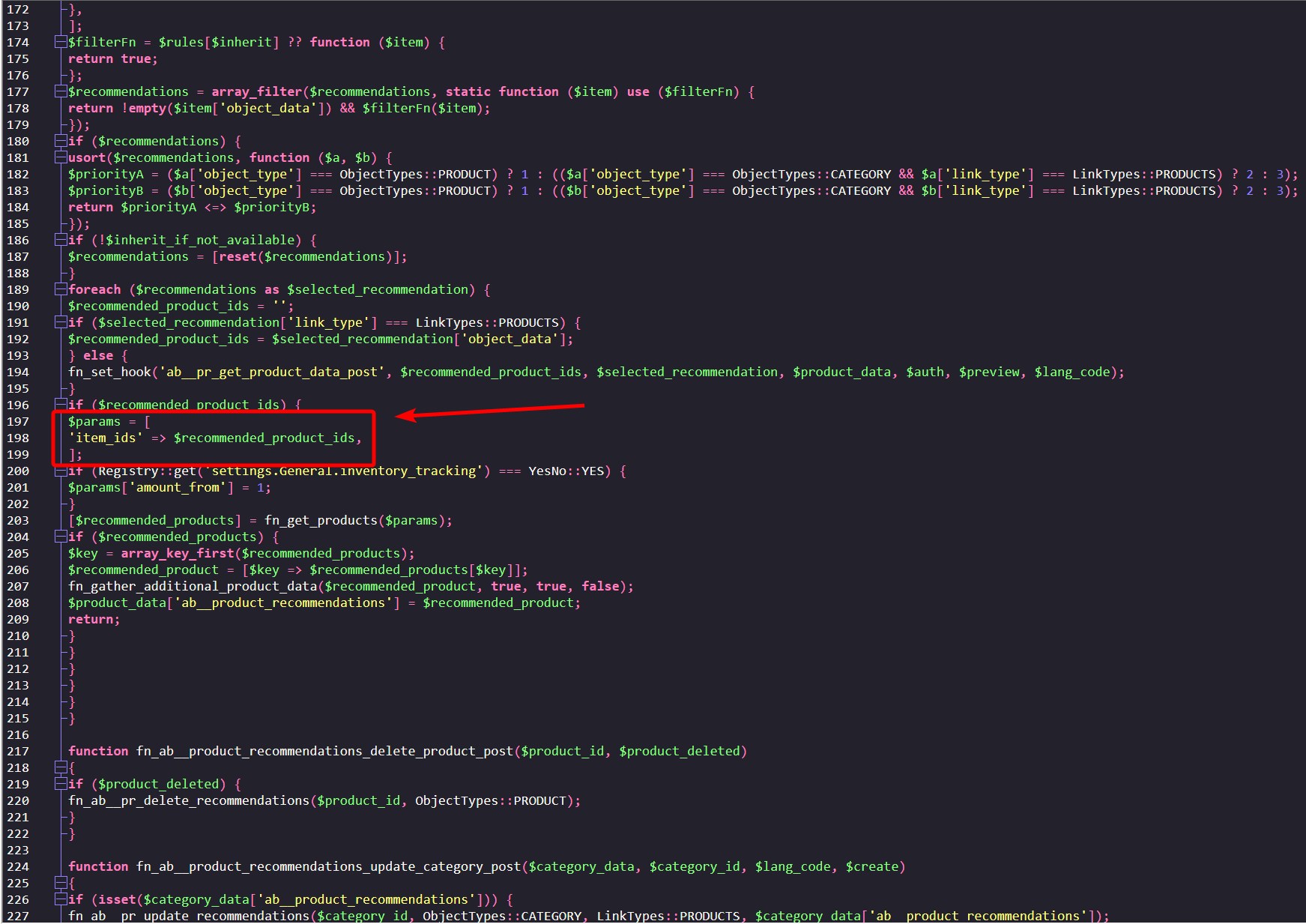
Task: Click the fn_get_products call on line 203
Action: click(x=321, y=521)
